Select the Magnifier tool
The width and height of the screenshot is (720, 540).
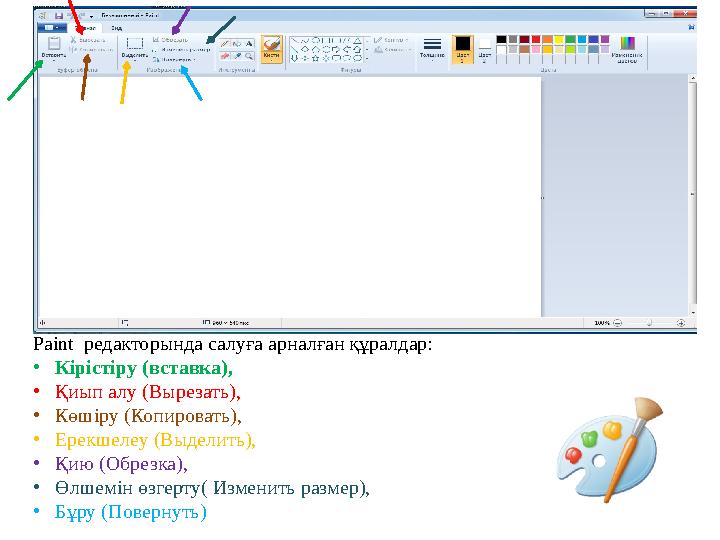point(249,56)
